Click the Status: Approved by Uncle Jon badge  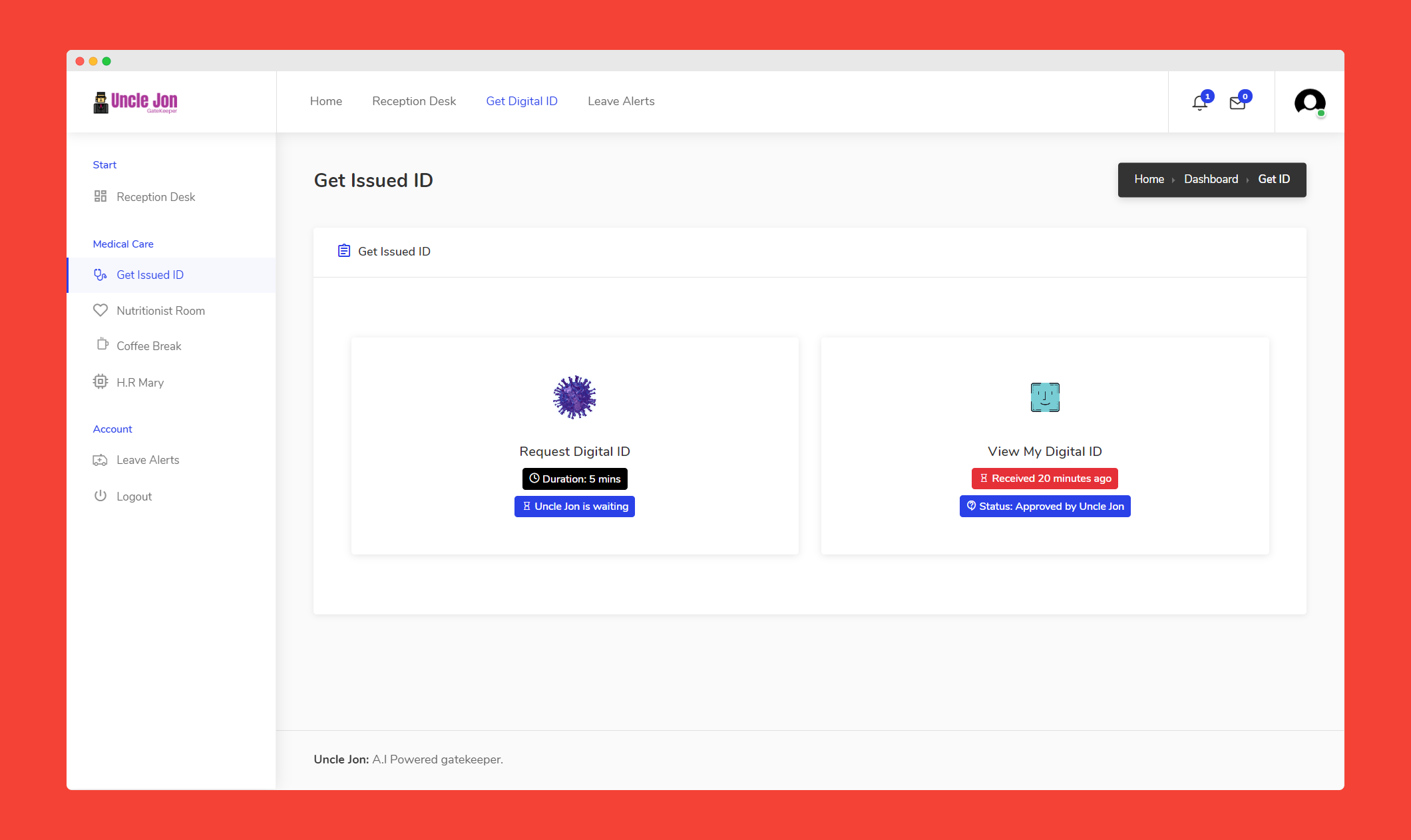1045,507
